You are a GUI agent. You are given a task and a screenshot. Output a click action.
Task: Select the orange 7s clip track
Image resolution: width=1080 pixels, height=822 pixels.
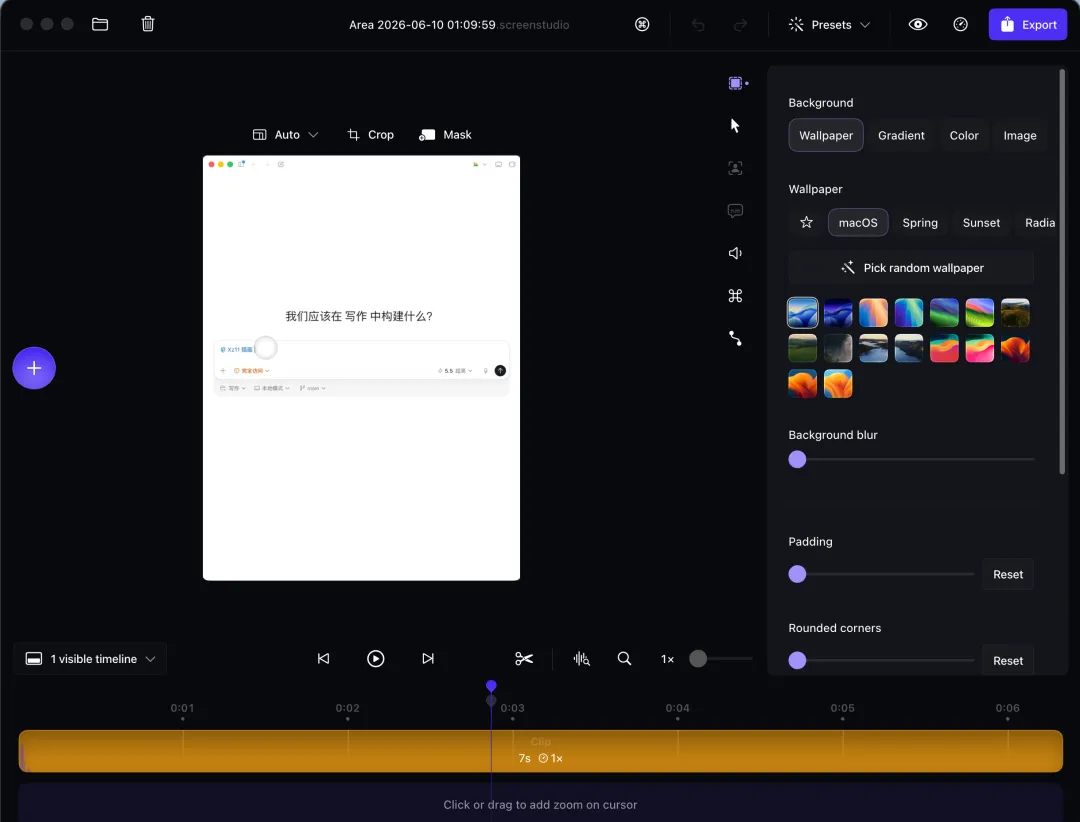coord(541,751)
